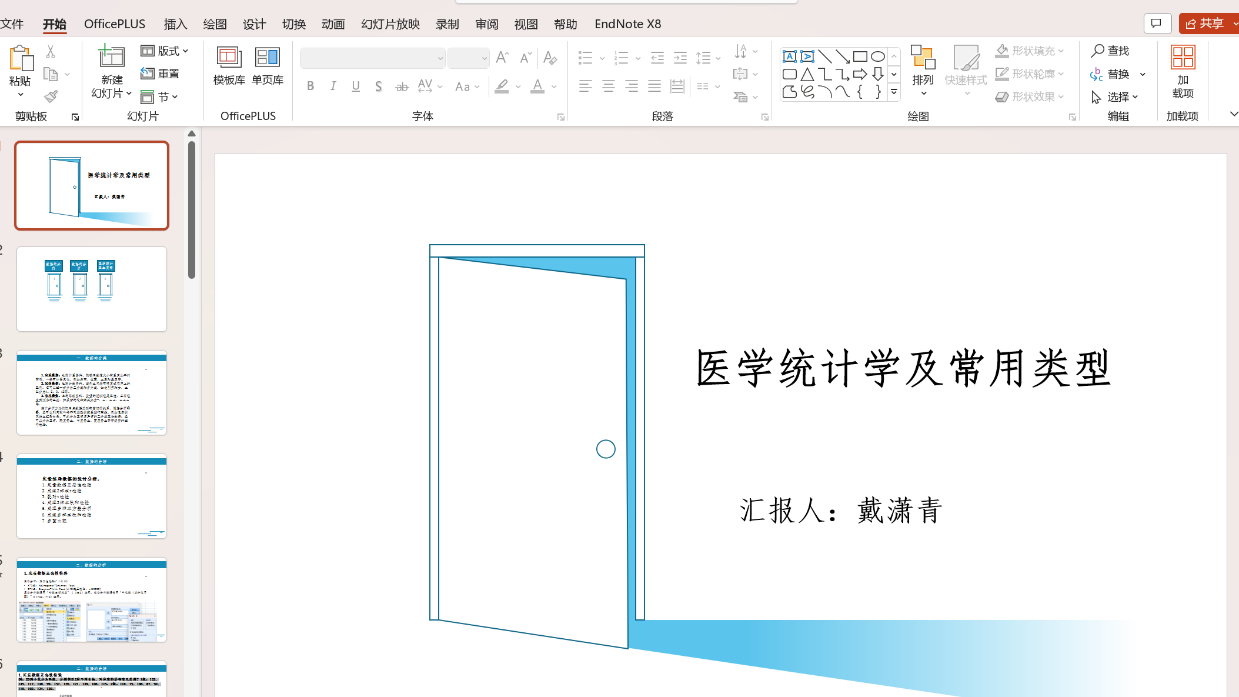Image resolution: width=1239 pixels, height=697 pixels.
Task: Open the OfficePLUS ribbon tab
Action: [x=115, y=24]
